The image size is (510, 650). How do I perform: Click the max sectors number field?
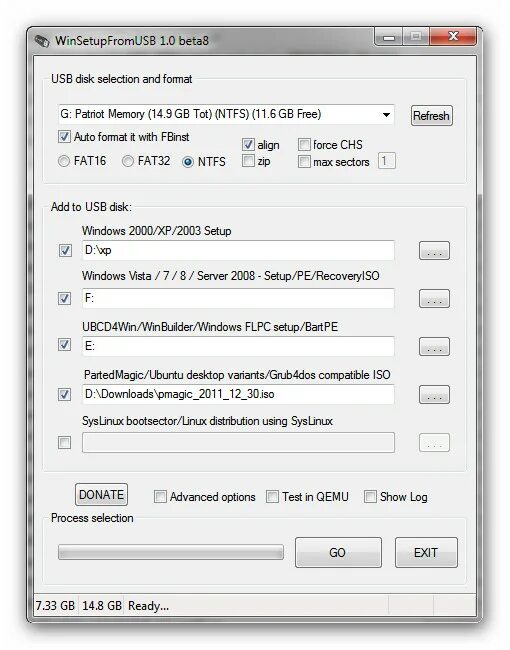(x=386, y=161)
